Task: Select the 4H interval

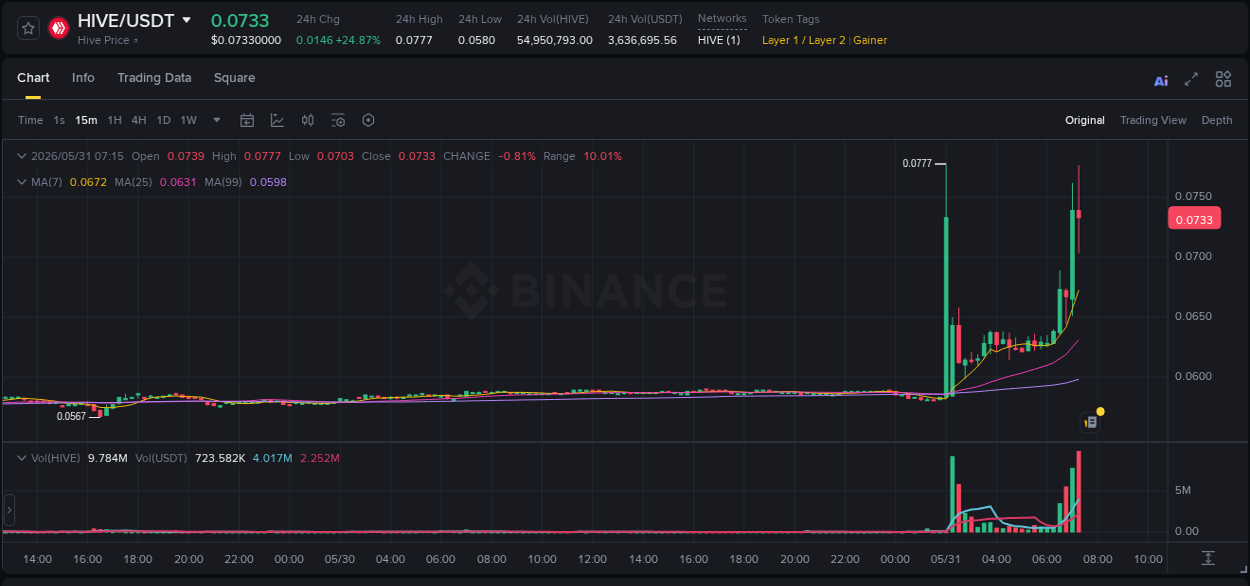Action: (x=139, y=120)
